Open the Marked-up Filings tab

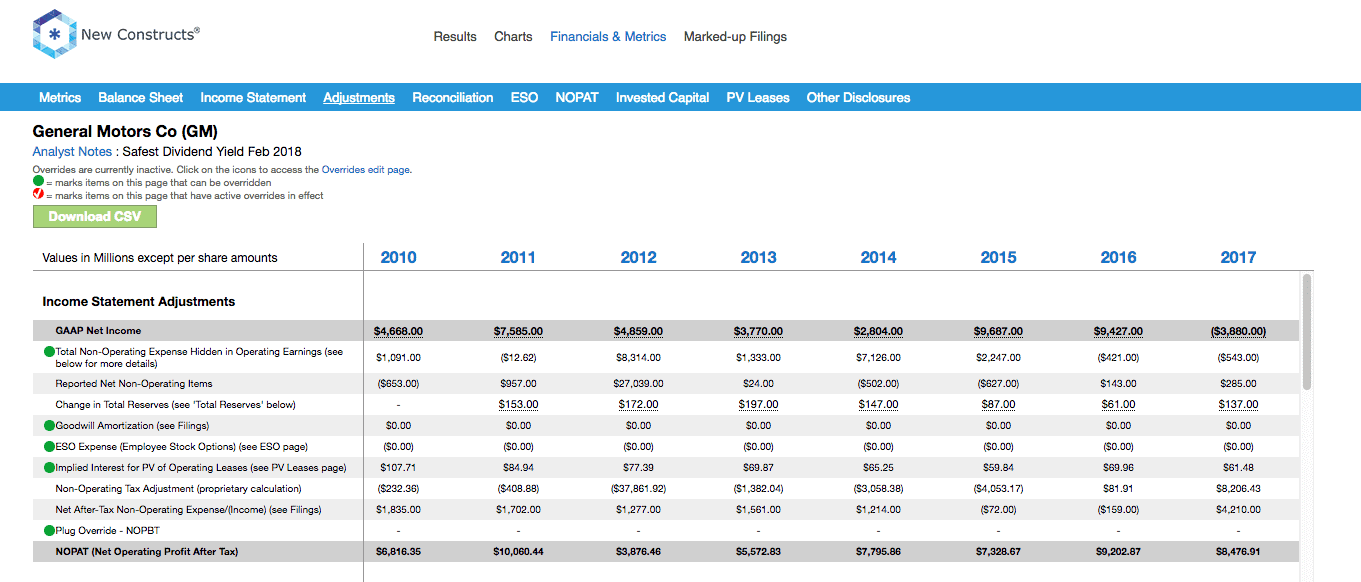(x=735, y=37)
